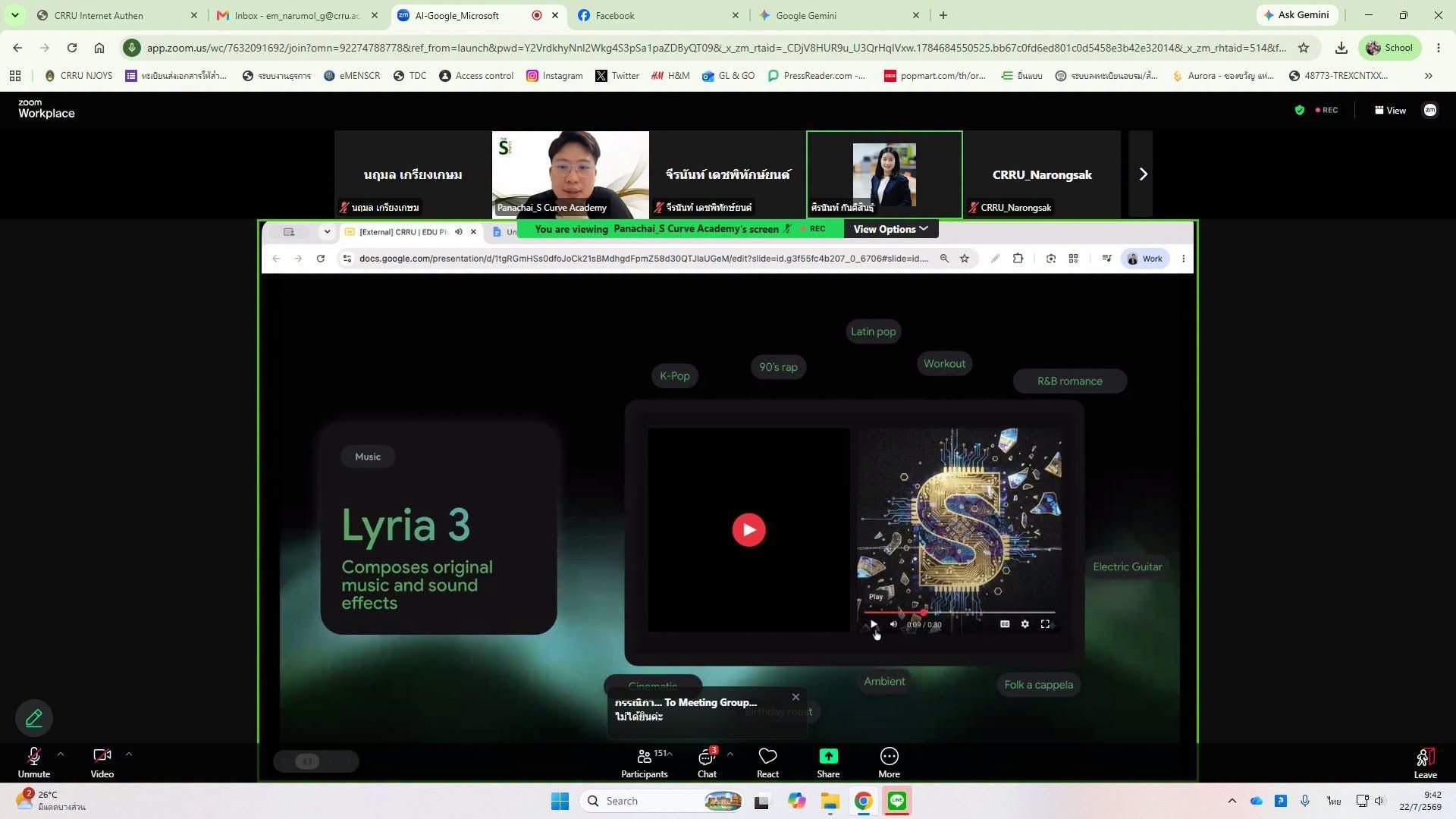The height and width of the screenshot is (819, 1456).
Task: Expand the chat options caret
Action: click(x=730, y=754)
